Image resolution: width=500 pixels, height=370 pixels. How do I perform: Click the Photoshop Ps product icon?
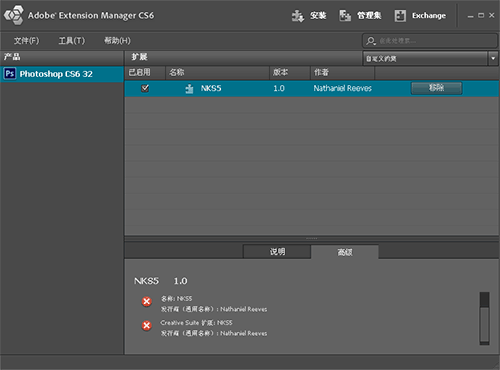click(10, 74)
